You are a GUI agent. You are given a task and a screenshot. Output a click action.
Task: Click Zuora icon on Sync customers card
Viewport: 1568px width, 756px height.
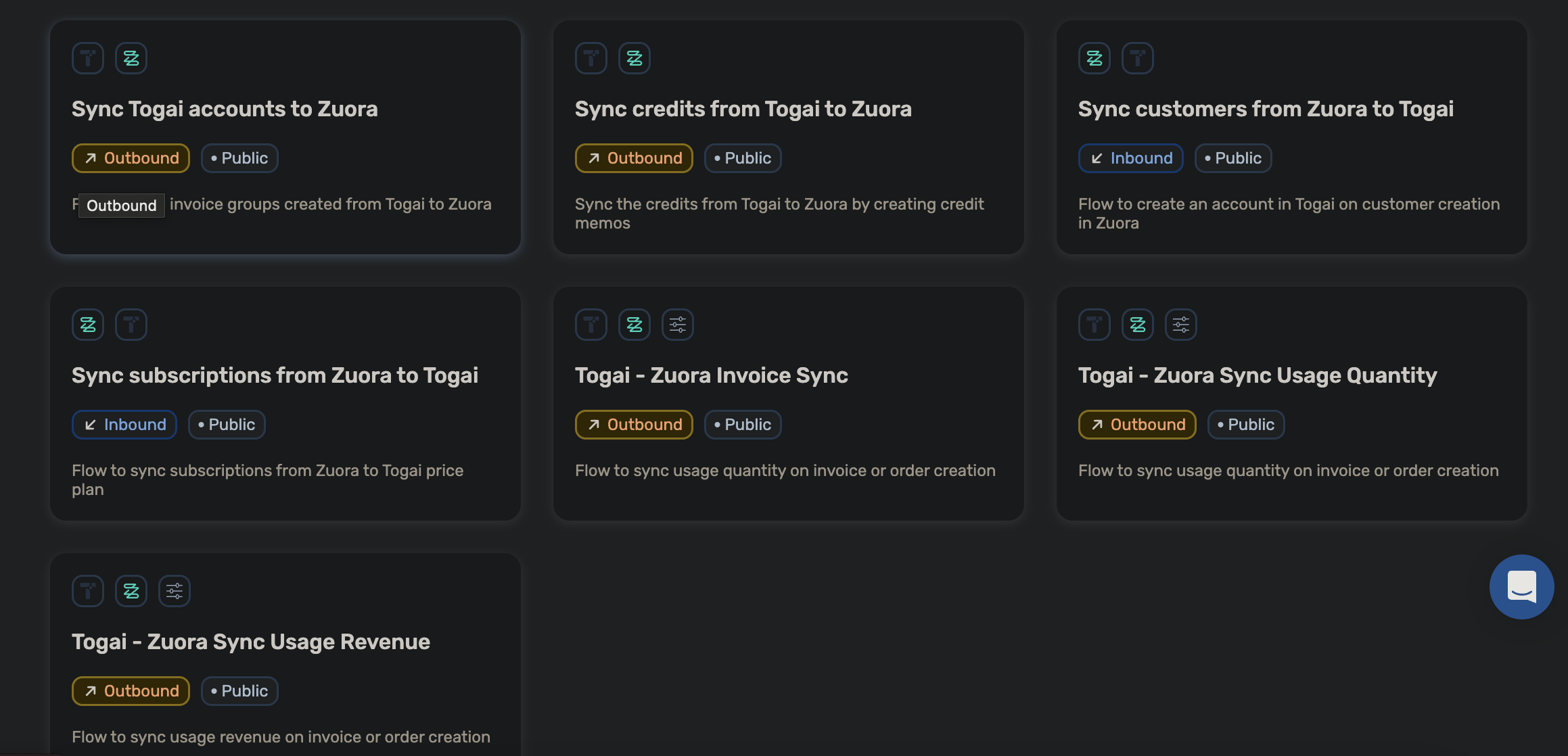(x=1094, y=58)
